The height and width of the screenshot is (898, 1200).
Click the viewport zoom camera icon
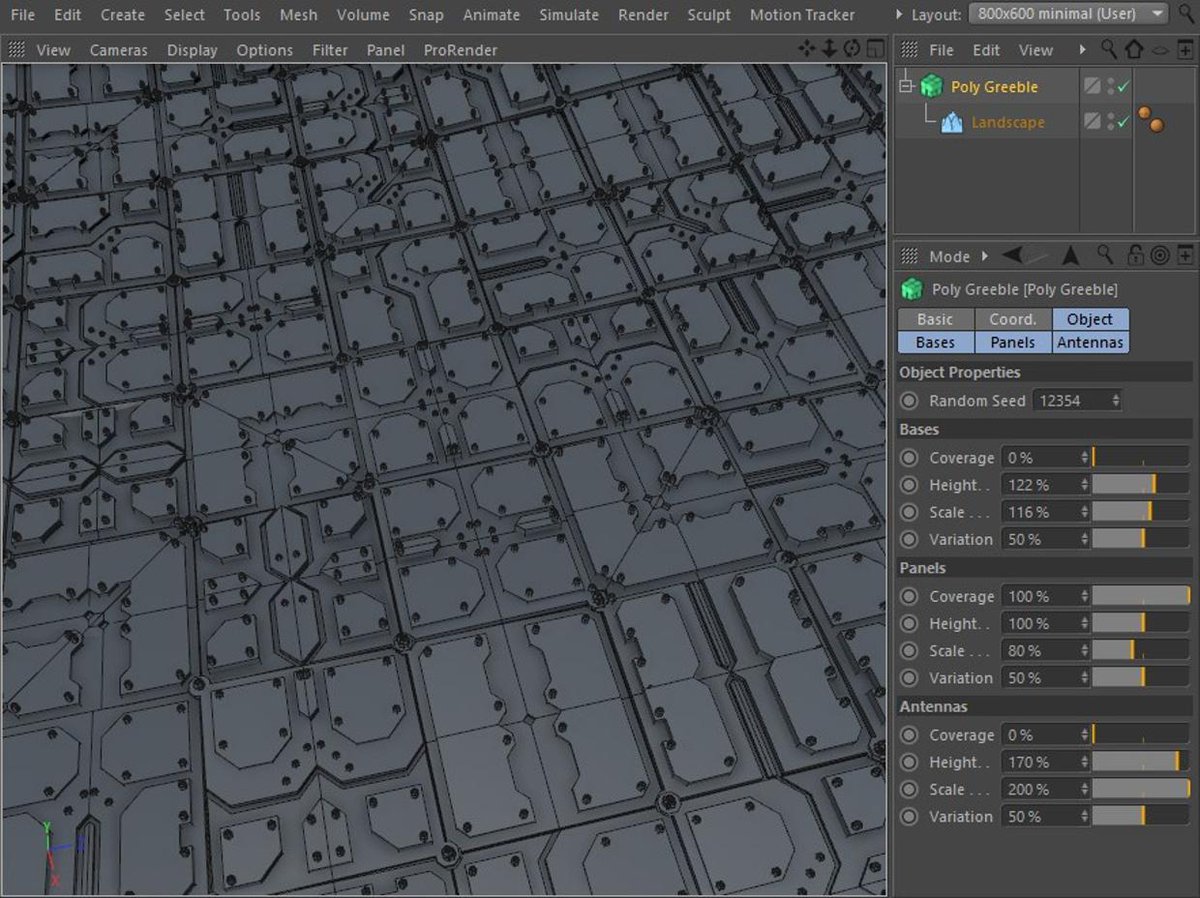tap(829, 49)
